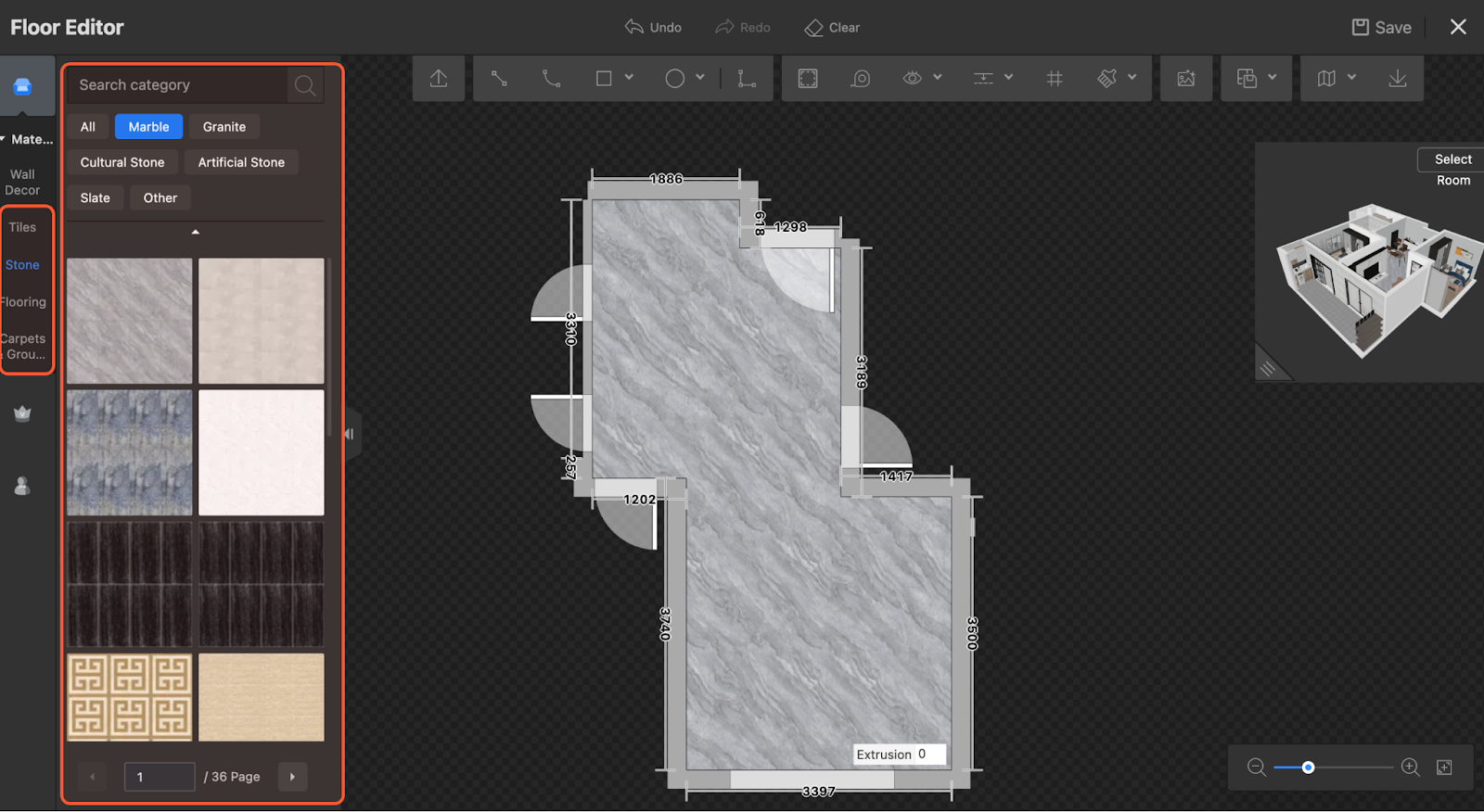The image size is (1484, 812).
Task: Open the Flooring material tab
Action: point(23,302)
